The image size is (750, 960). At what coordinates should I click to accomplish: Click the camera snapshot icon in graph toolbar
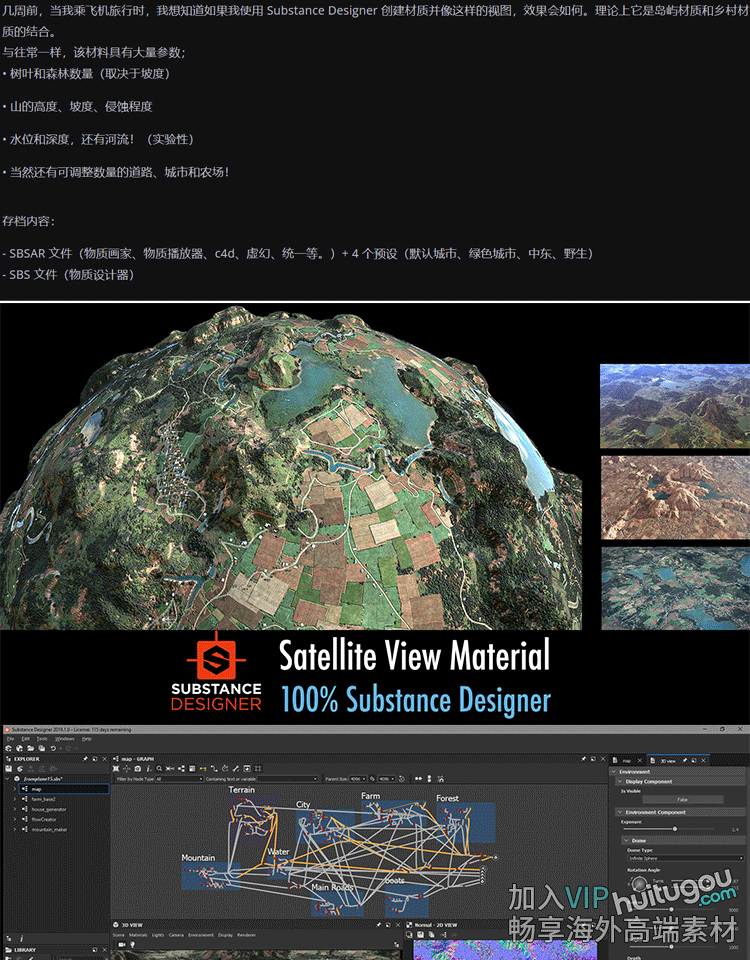click(x=138, y=768)
